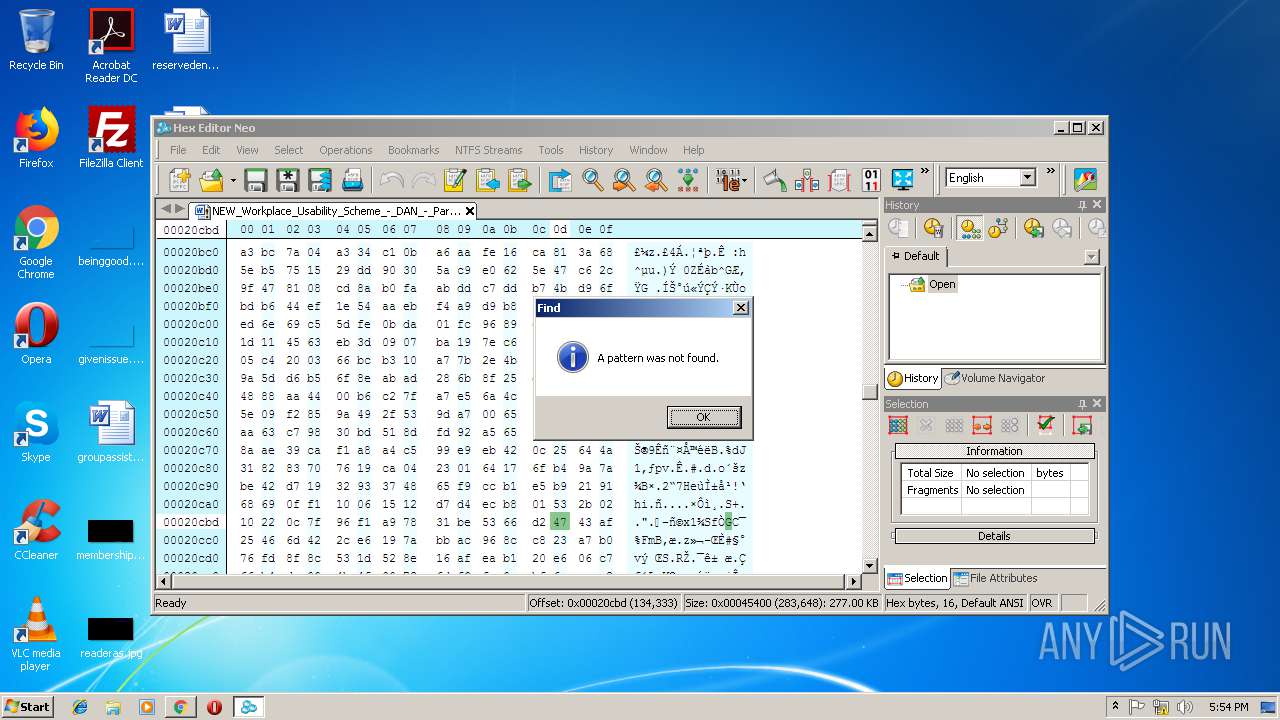This screenshot has height=720, width=1280.
Task: Open the Select menu
Action: 289,150
